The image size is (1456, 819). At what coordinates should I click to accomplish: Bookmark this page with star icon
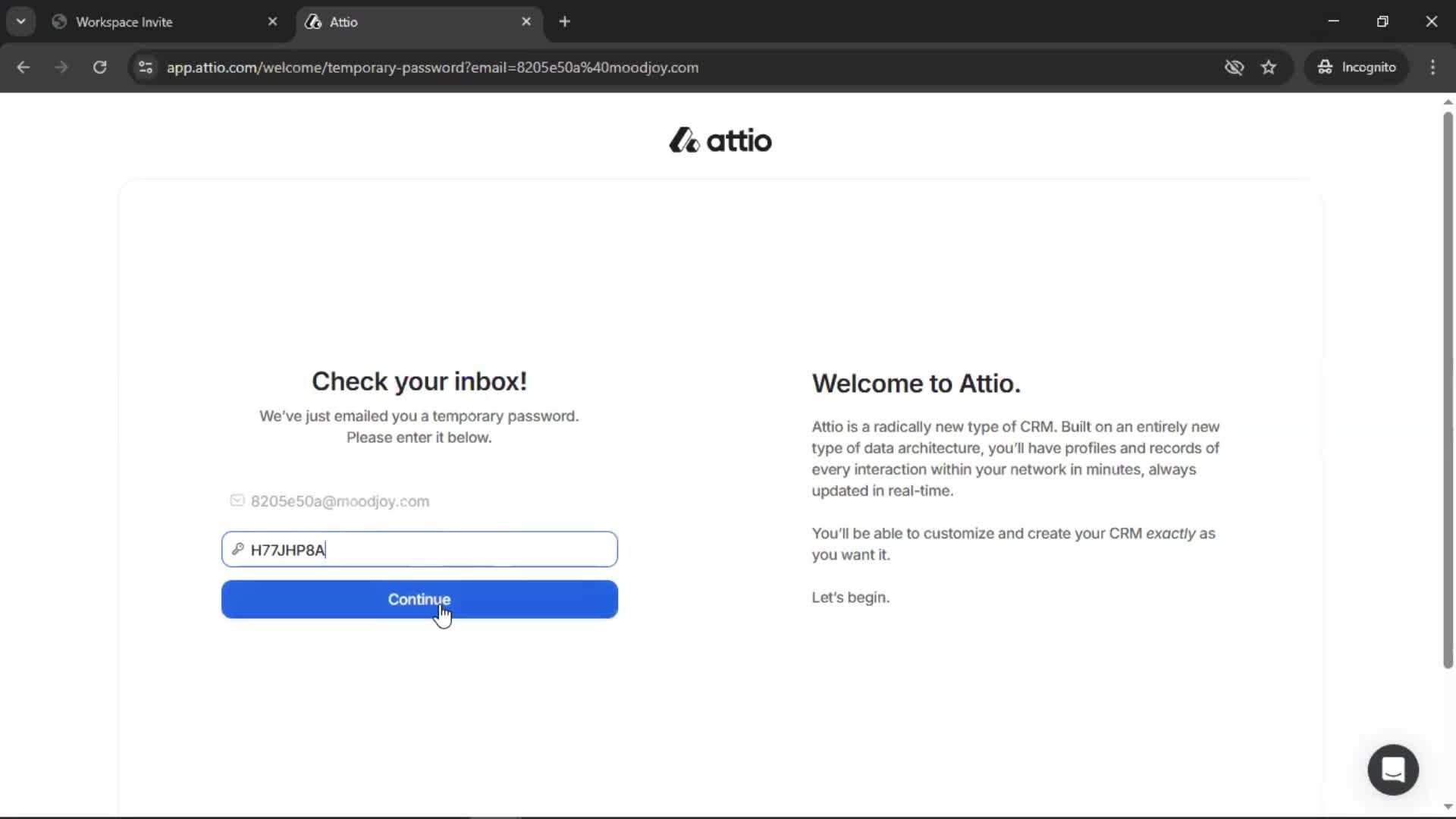click(1269, 67)
